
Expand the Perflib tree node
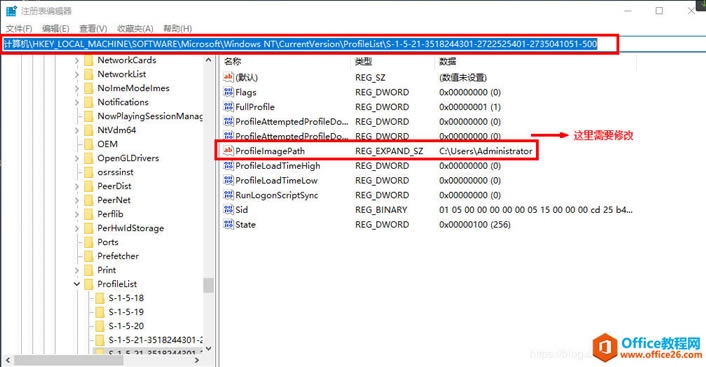tap(77, 214)
